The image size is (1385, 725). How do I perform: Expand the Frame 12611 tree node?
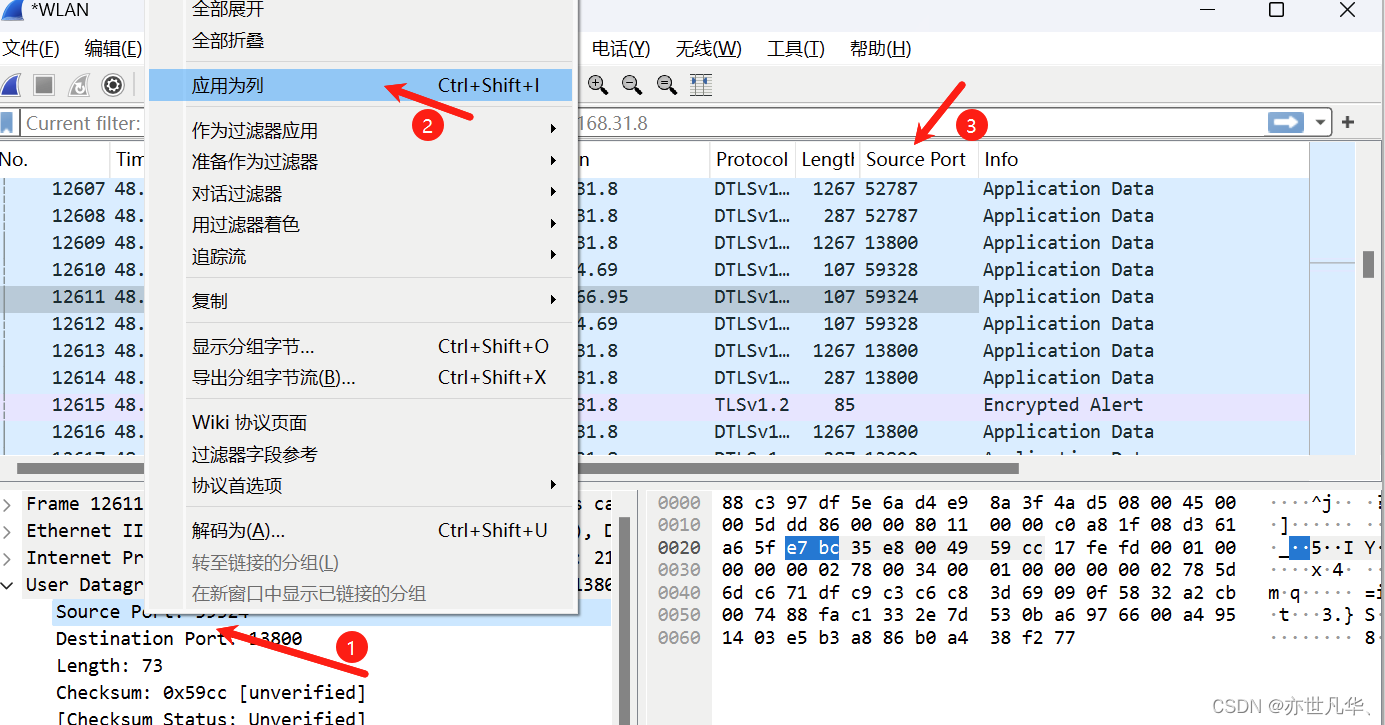coord(8,503)
